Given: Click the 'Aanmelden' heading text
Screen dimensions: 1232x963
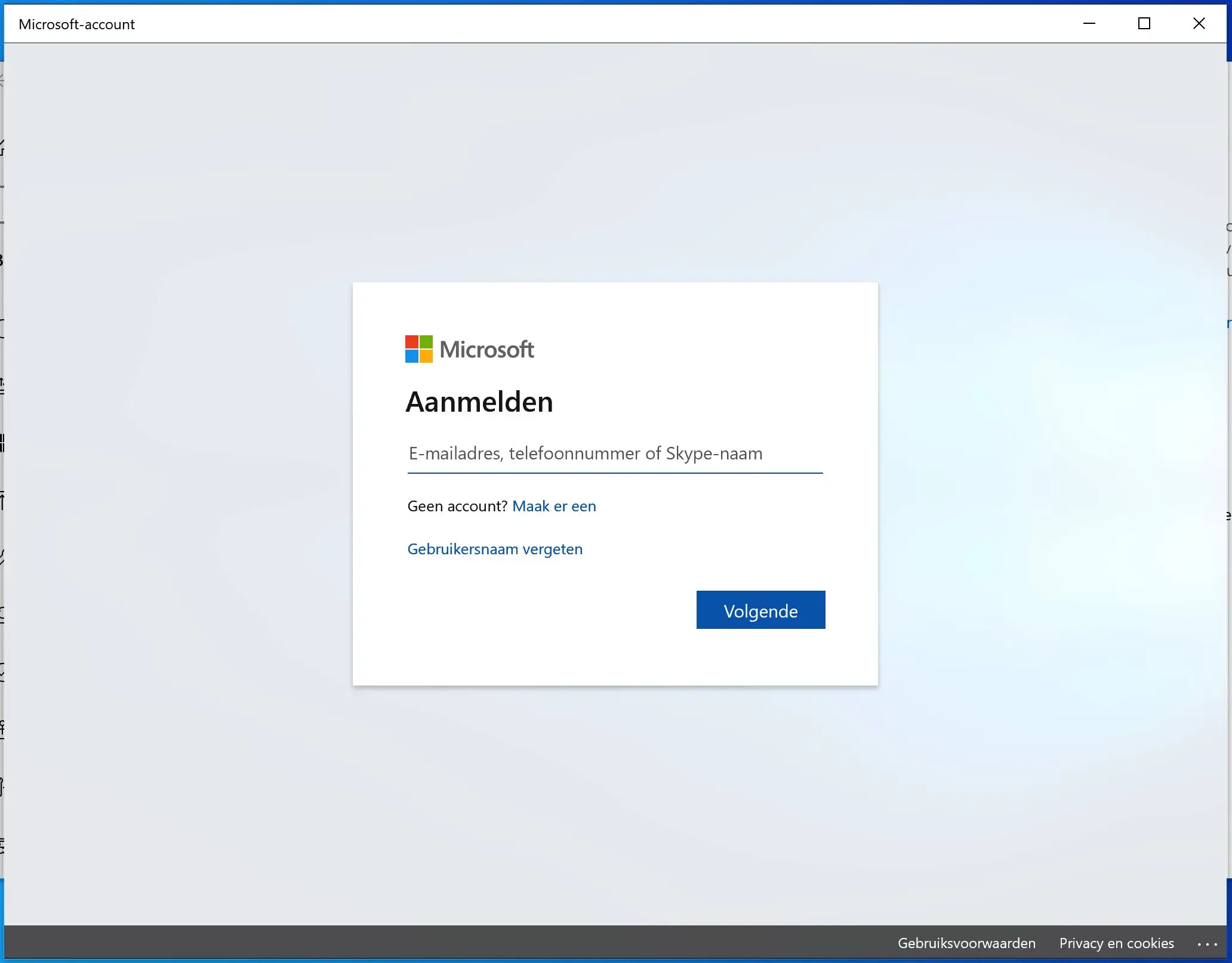Looking at the screenshot, I should click(x=479, y=402).
